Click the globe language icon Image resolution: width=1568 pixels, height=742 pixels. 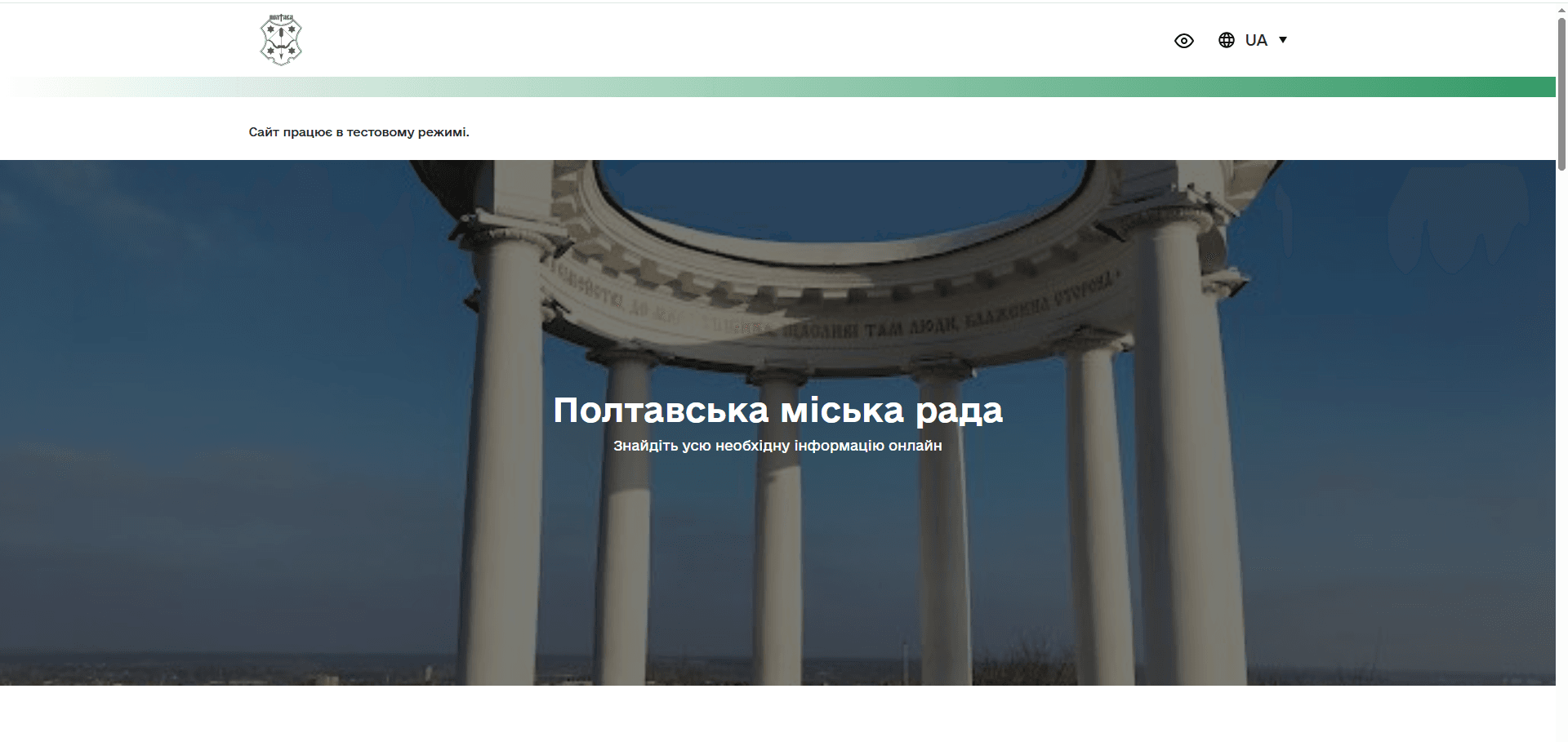1226,40
